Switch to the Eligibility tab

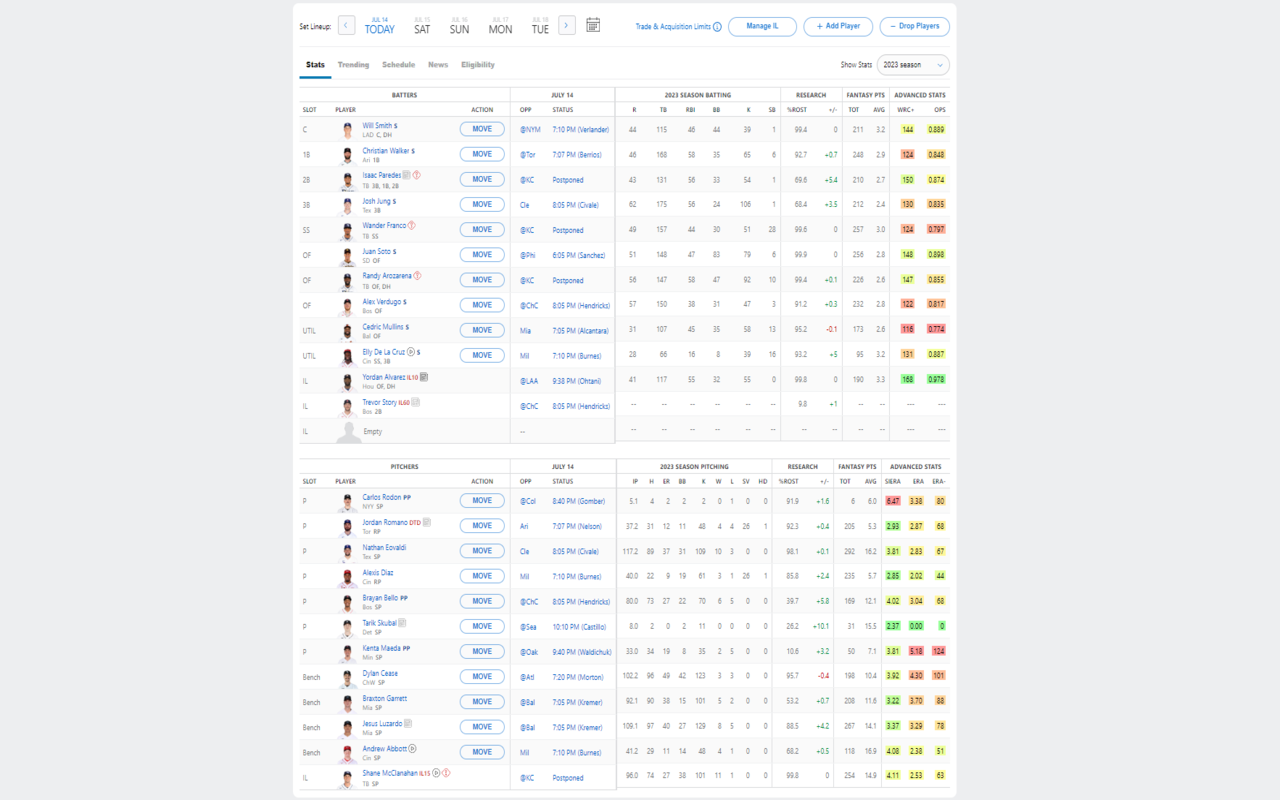coord(478,65)
